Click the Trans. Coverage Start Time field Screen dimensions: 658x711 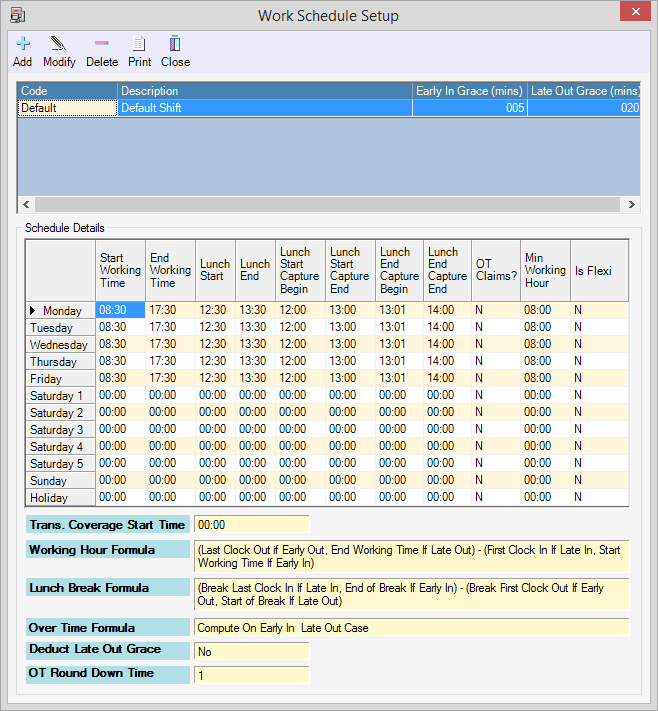click(251, 524)
